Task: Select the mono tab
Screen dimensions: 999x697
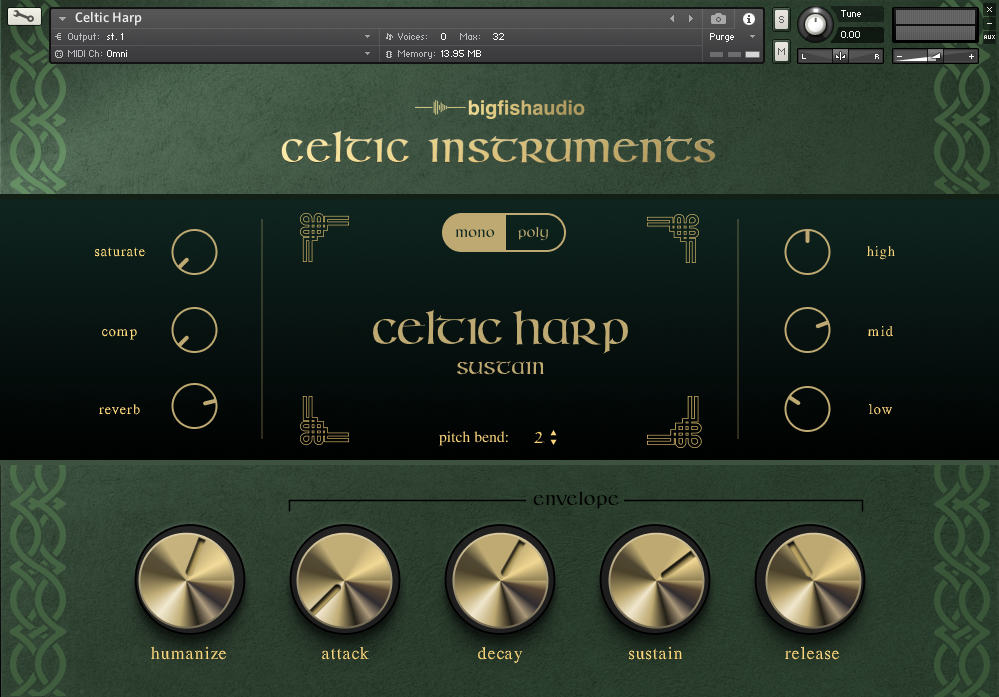Action: click(x=473, y=232)
